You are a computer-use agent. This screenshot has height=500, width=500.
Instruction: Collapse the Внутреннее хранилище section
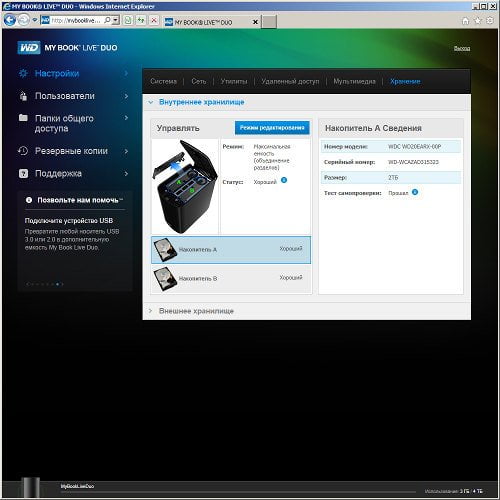coord(202,102)
